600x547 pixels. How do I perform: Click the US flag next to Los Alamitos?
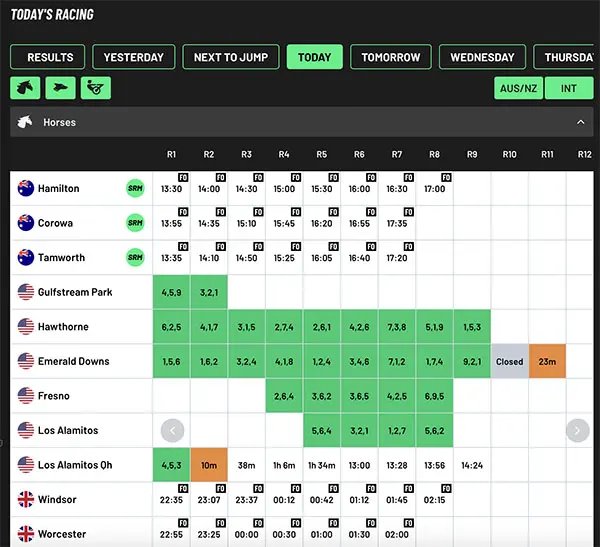[26, 430]
